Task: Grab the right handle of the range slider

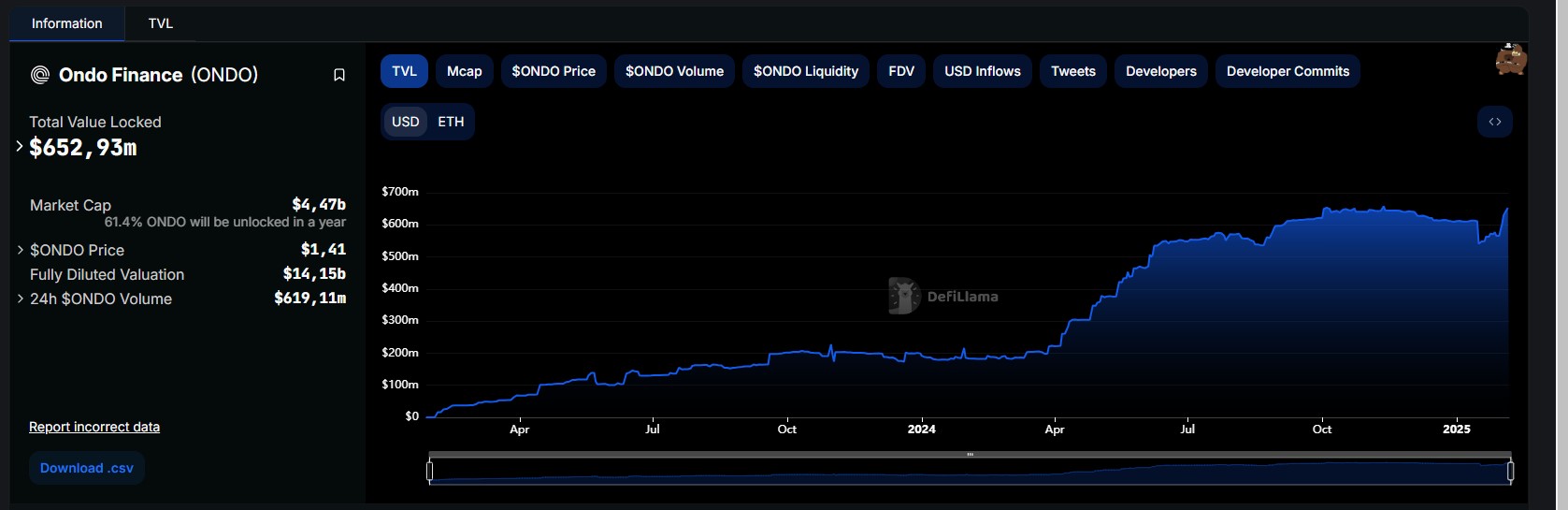Action: [x=1510, y=471]
